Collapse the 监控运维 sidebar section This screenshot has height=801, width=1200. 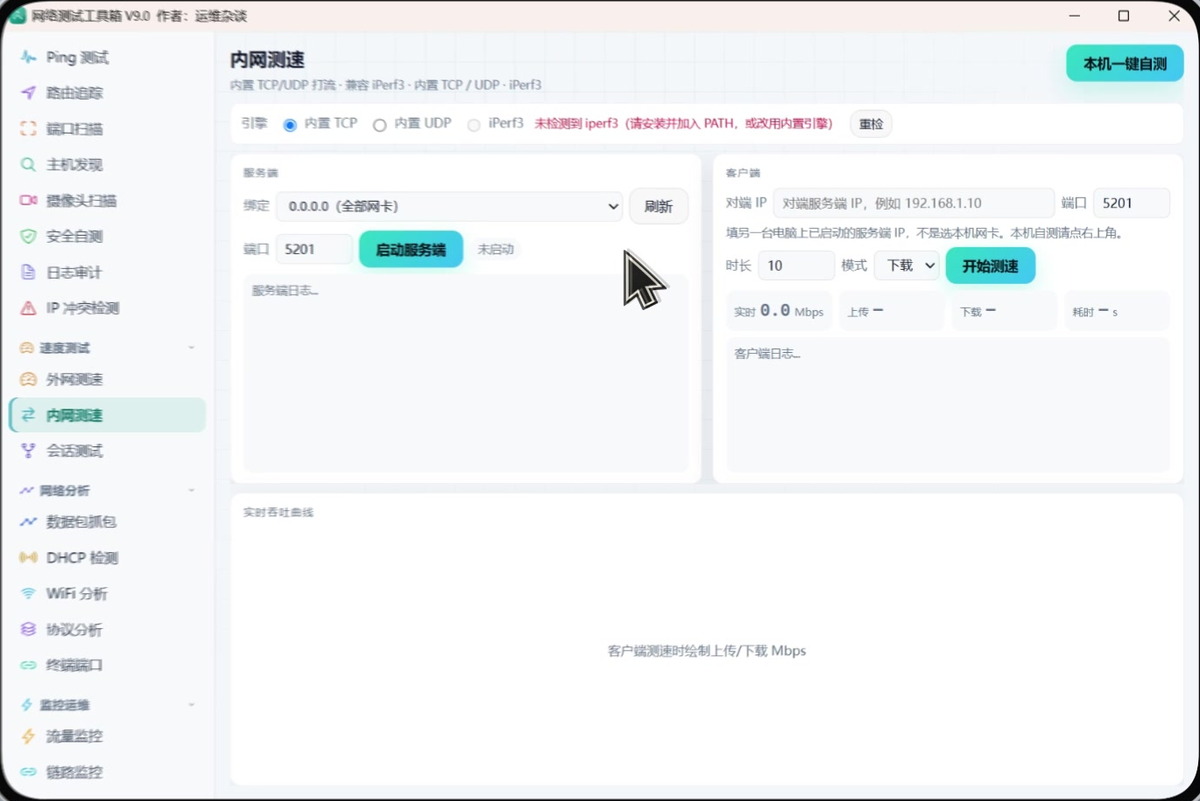pyautogui.click(x=191, y=705)
